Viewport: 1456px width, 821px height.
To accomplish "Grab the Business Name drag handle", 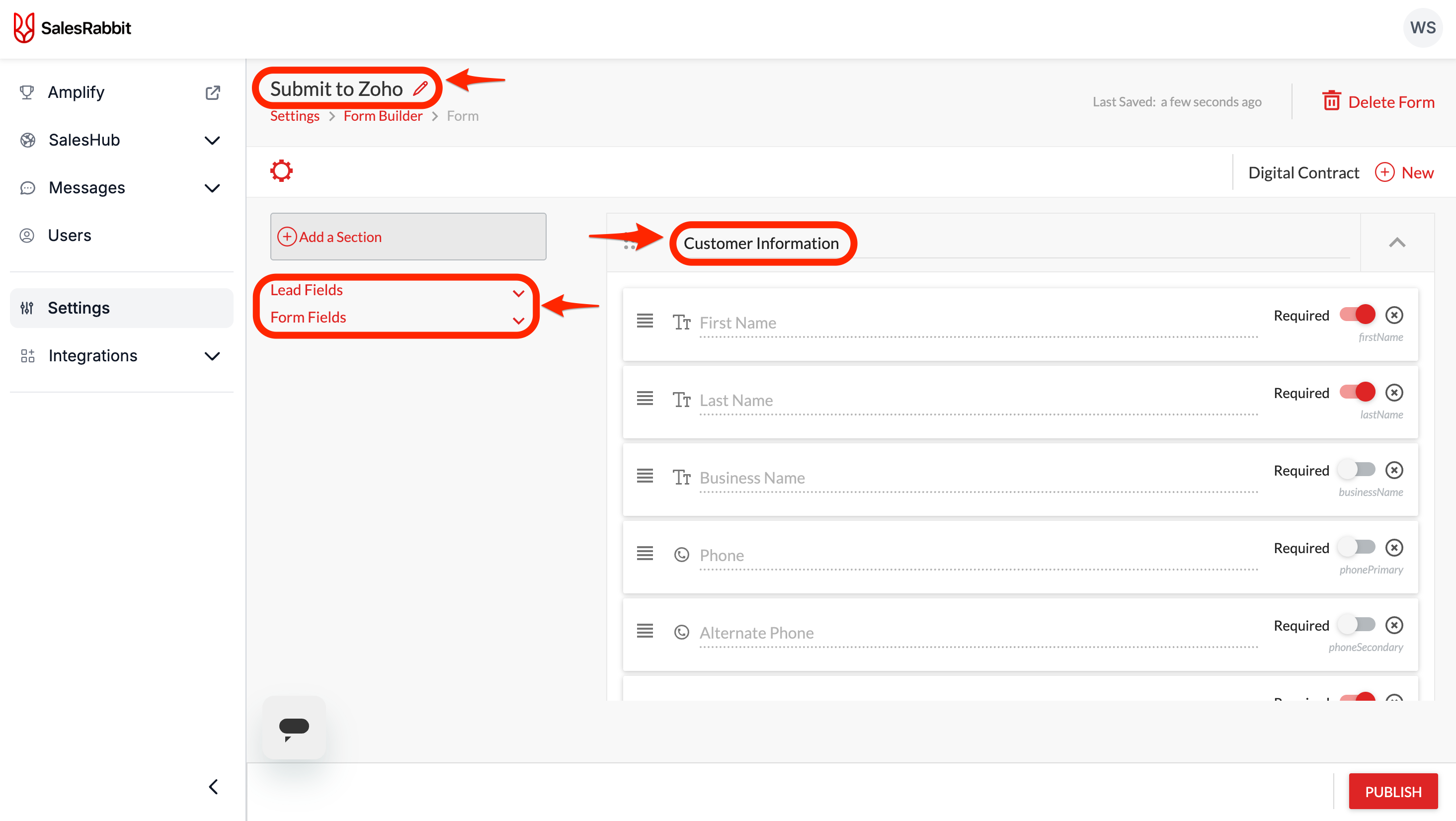I will (645, 476).
